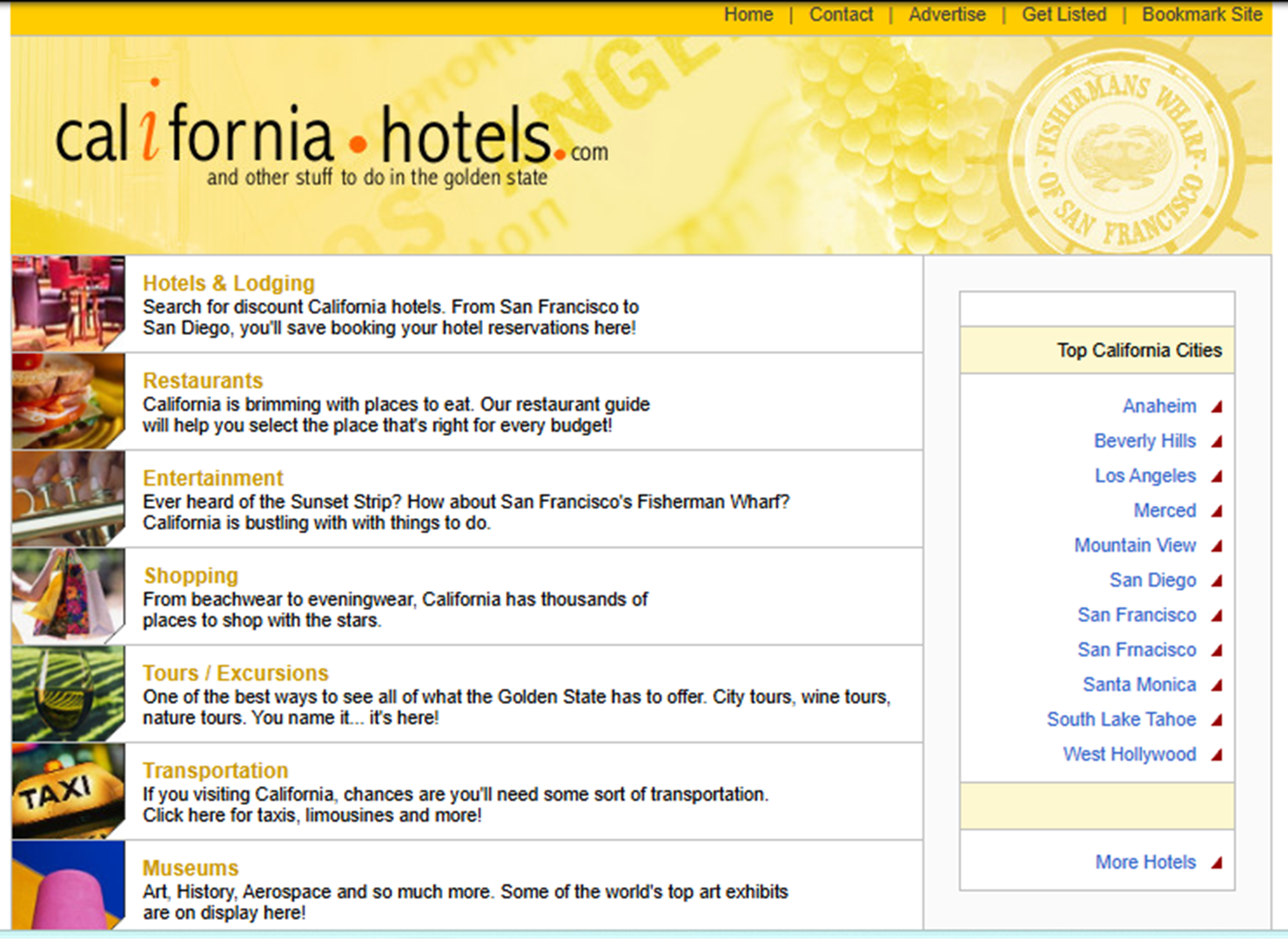
Task: Click the red arrow icon beside More Hotels
Action: coord(1217,863)
